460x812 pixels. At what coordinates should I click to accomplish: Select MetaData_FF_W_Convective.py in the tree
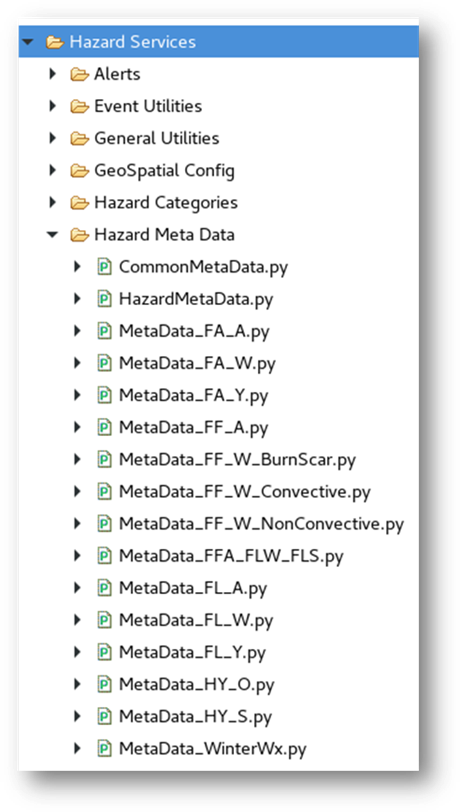(245, 492)
